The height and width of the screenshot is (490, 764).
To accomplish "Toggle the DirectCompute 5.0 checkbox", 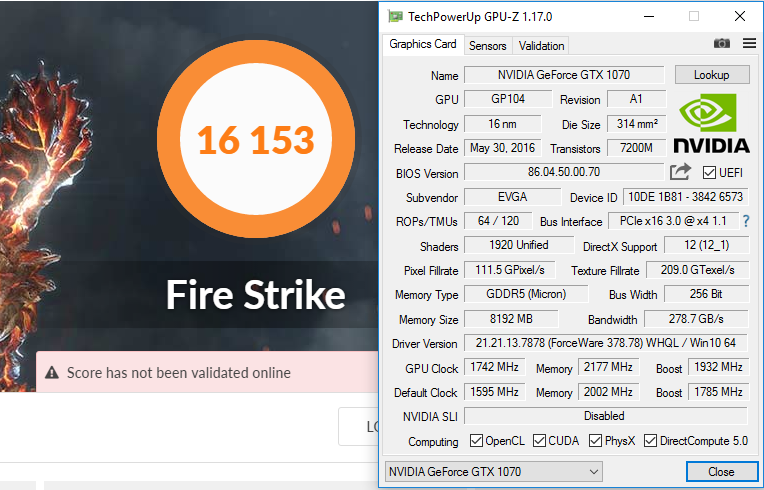I will [x=650, y=441].
